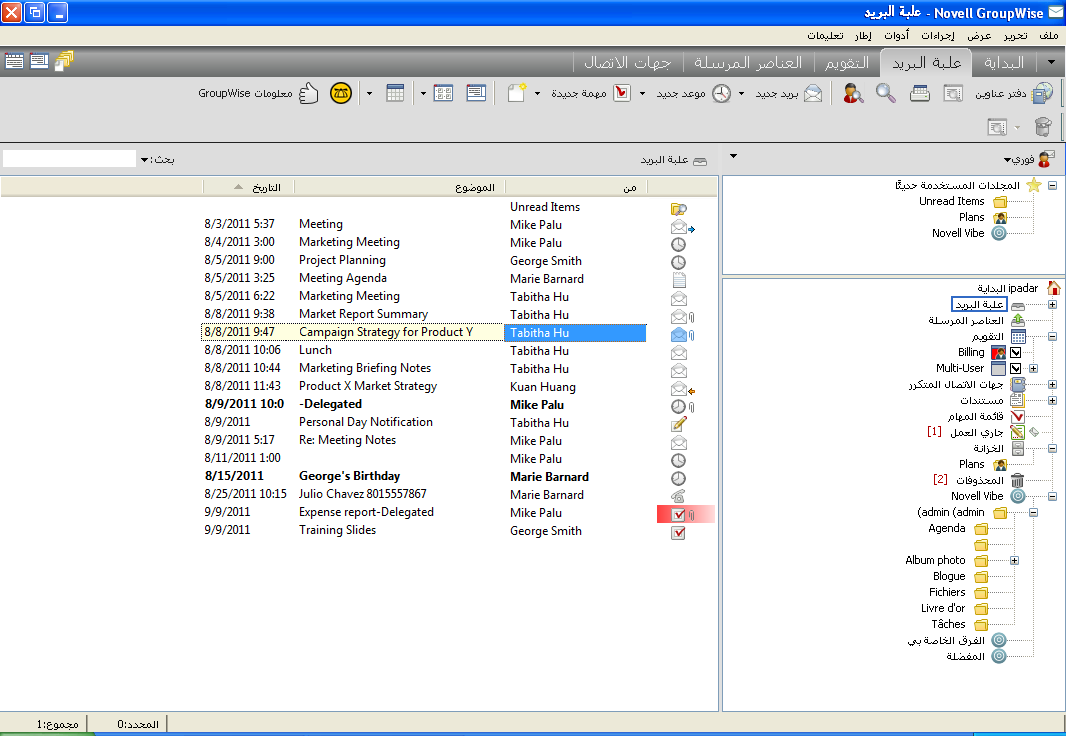This screenshot has height=736, width=1066.
Task: Select the Fichiers folder
Action: pos(947,593)
